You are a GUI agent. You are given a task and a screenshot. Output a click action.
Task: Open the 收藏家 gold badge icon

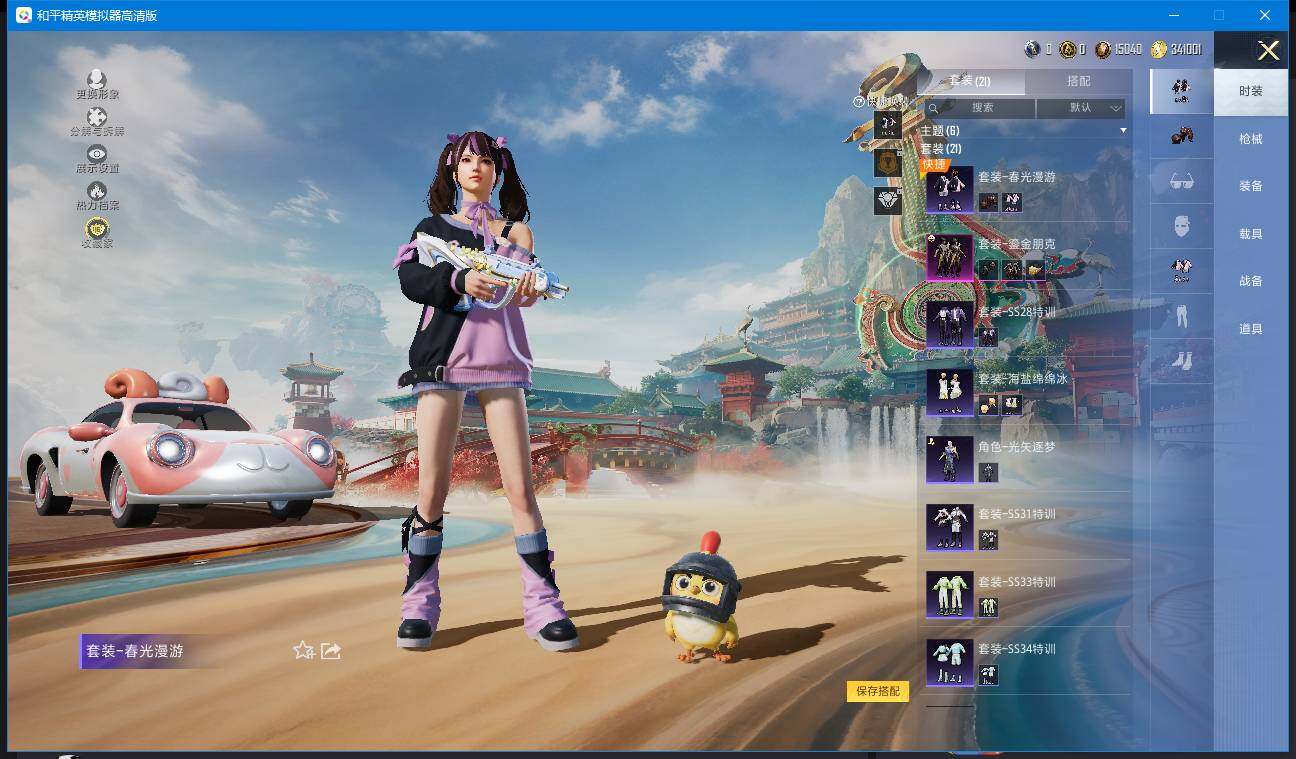(97, 229)
